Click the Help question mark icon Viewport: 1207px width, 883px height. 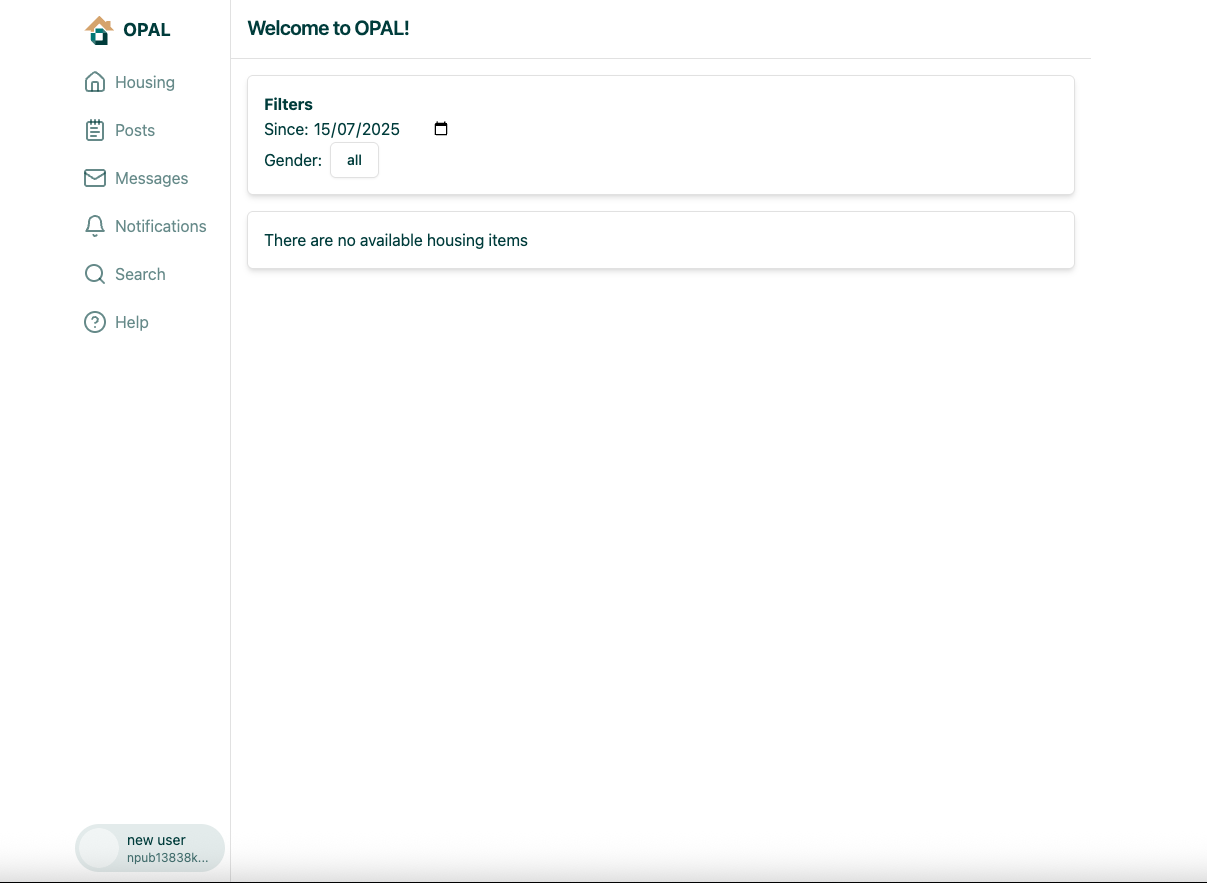95,322
